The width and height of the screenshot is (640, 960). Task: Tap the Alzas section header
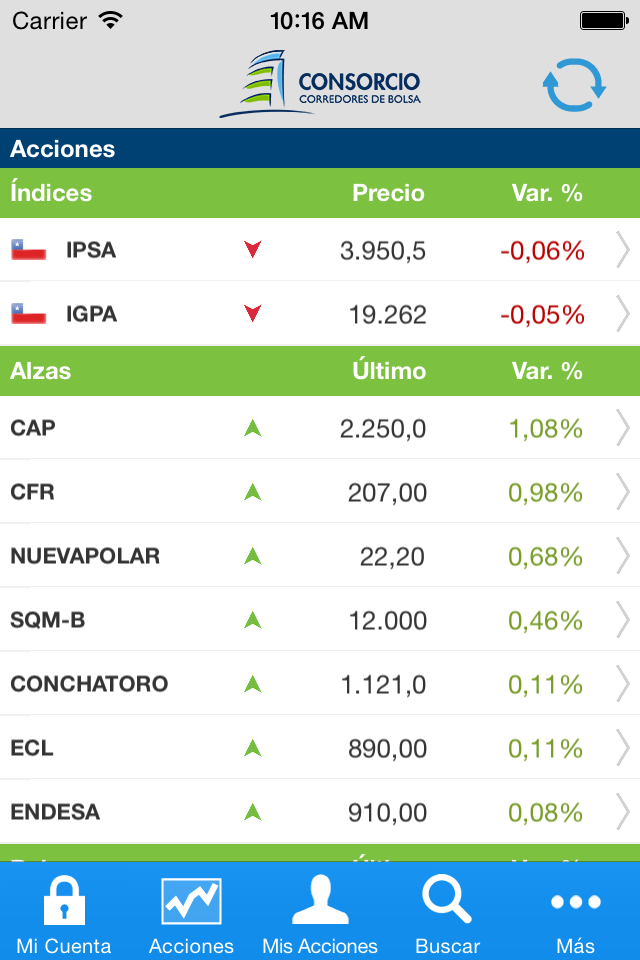click(x=41, y=371)
